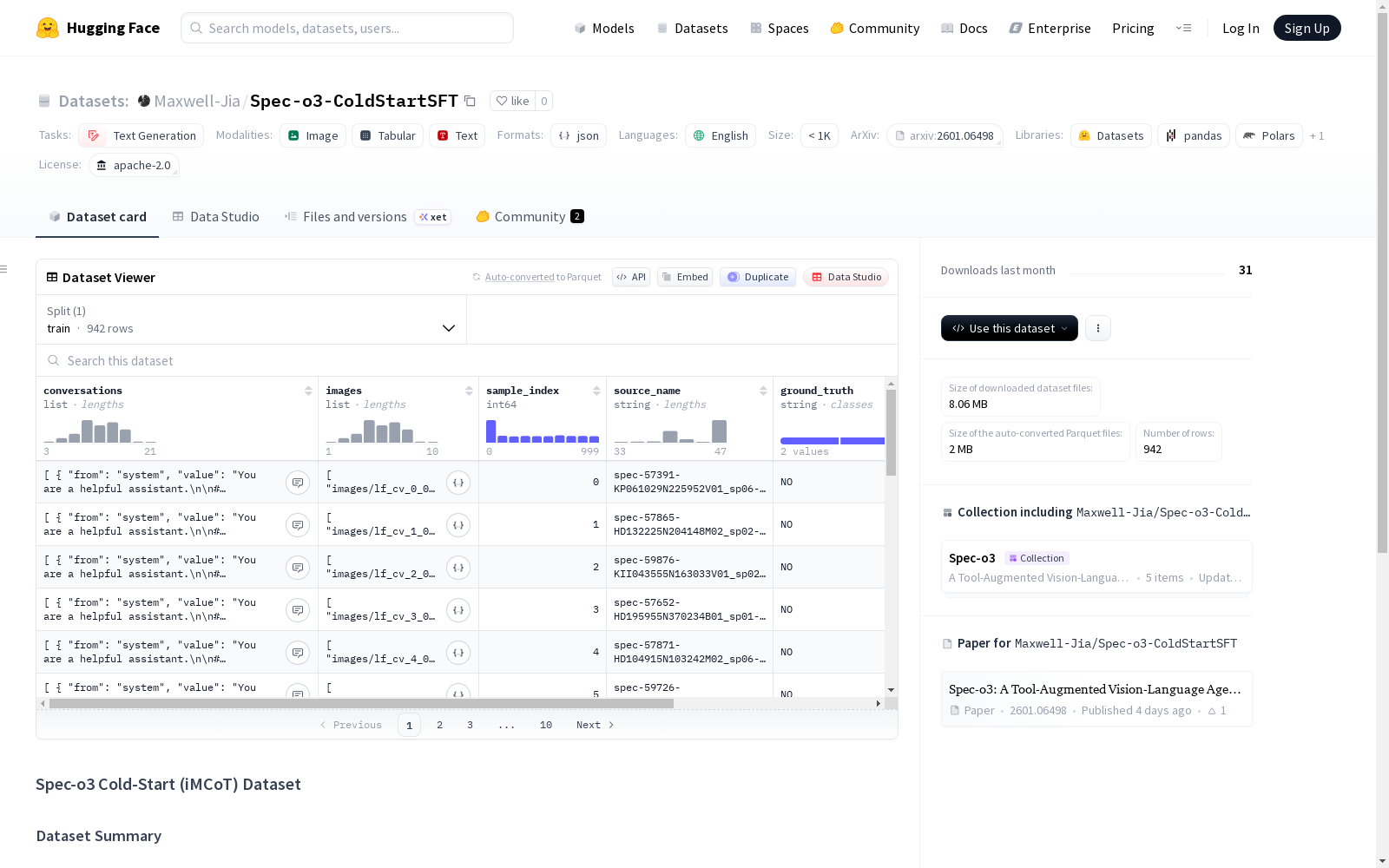This screenshot has width=1389, height=868.
Task: Click the Embed button
Action: (685, 277)
